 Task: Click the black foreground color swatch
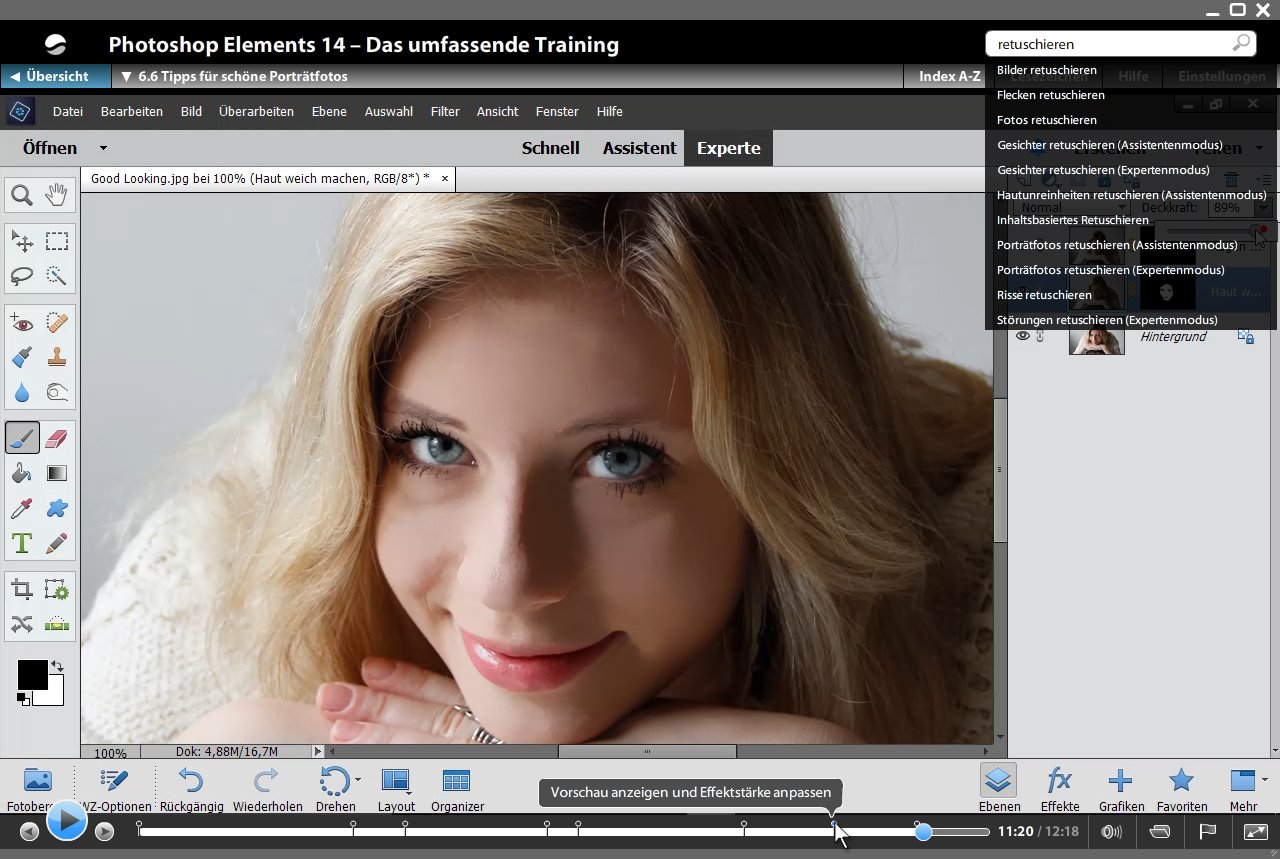click(32, 675)
